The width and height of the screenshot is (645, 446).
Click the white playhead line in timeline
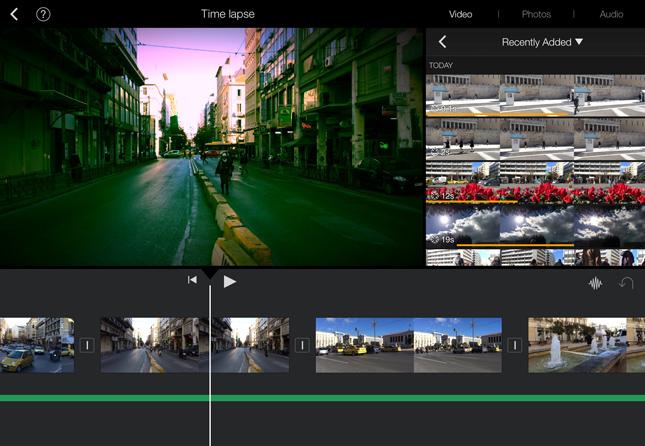pos(210,364)
